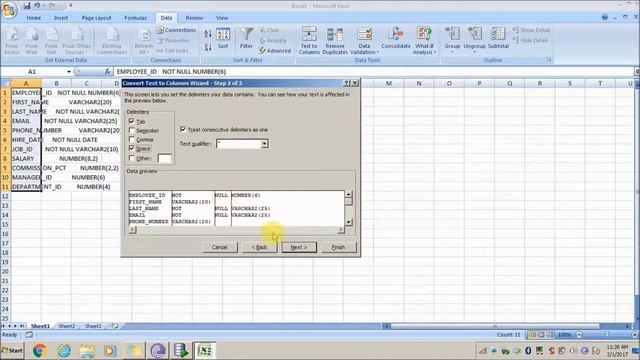This screenshot has width=640, height=360.
Task: Click Subtotal tool
Action: (498, 38)
